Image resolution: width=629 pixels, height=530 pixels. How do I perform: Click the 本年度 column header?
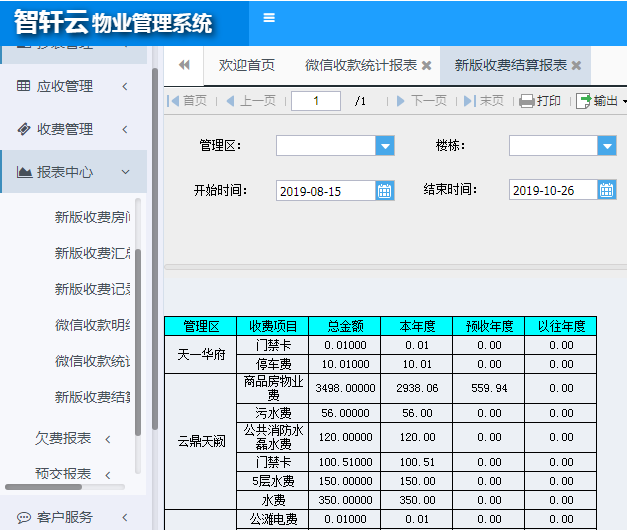tap(417, 326)
